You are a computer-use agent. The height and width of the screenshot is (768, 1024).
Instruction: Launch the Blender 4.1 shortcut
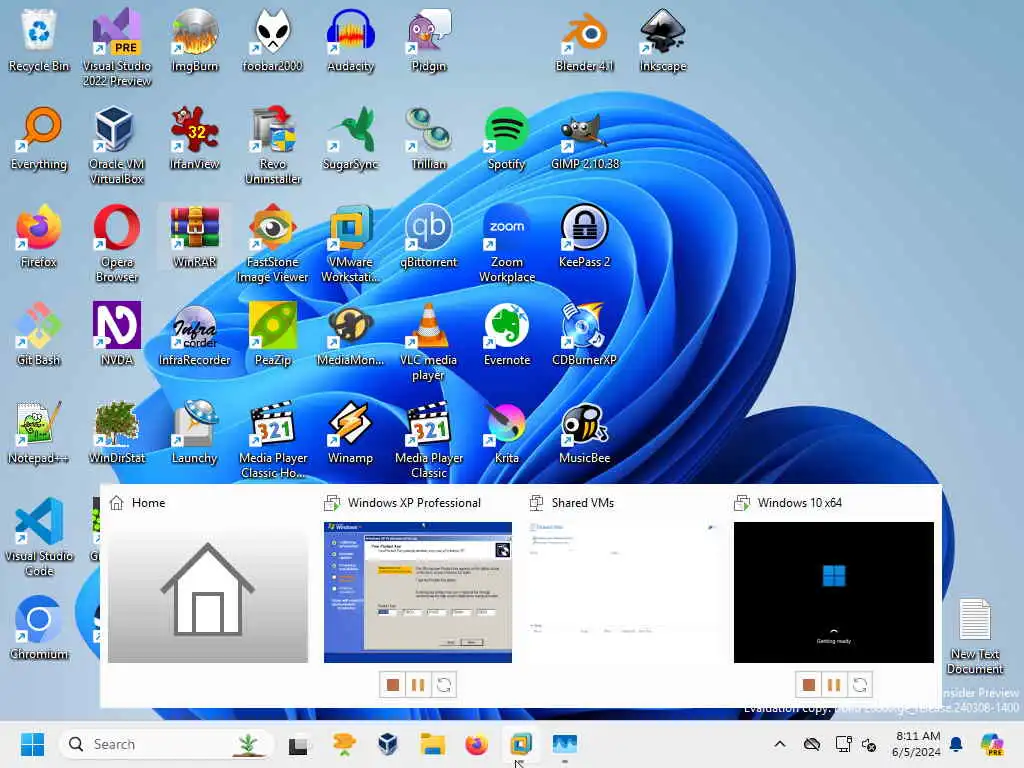(584, 40)
